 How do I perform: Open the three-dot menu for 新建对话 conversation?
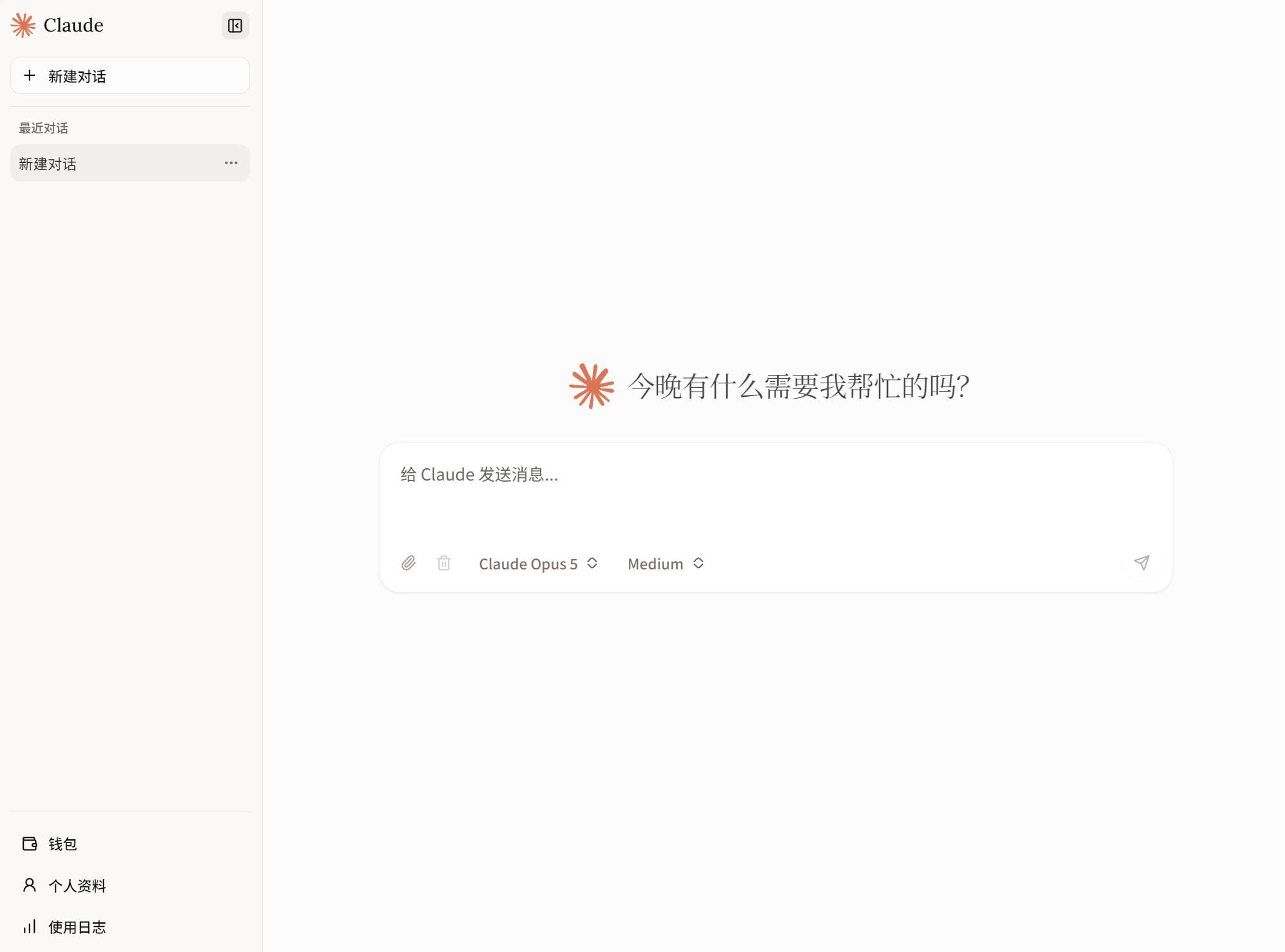point(231,164)
